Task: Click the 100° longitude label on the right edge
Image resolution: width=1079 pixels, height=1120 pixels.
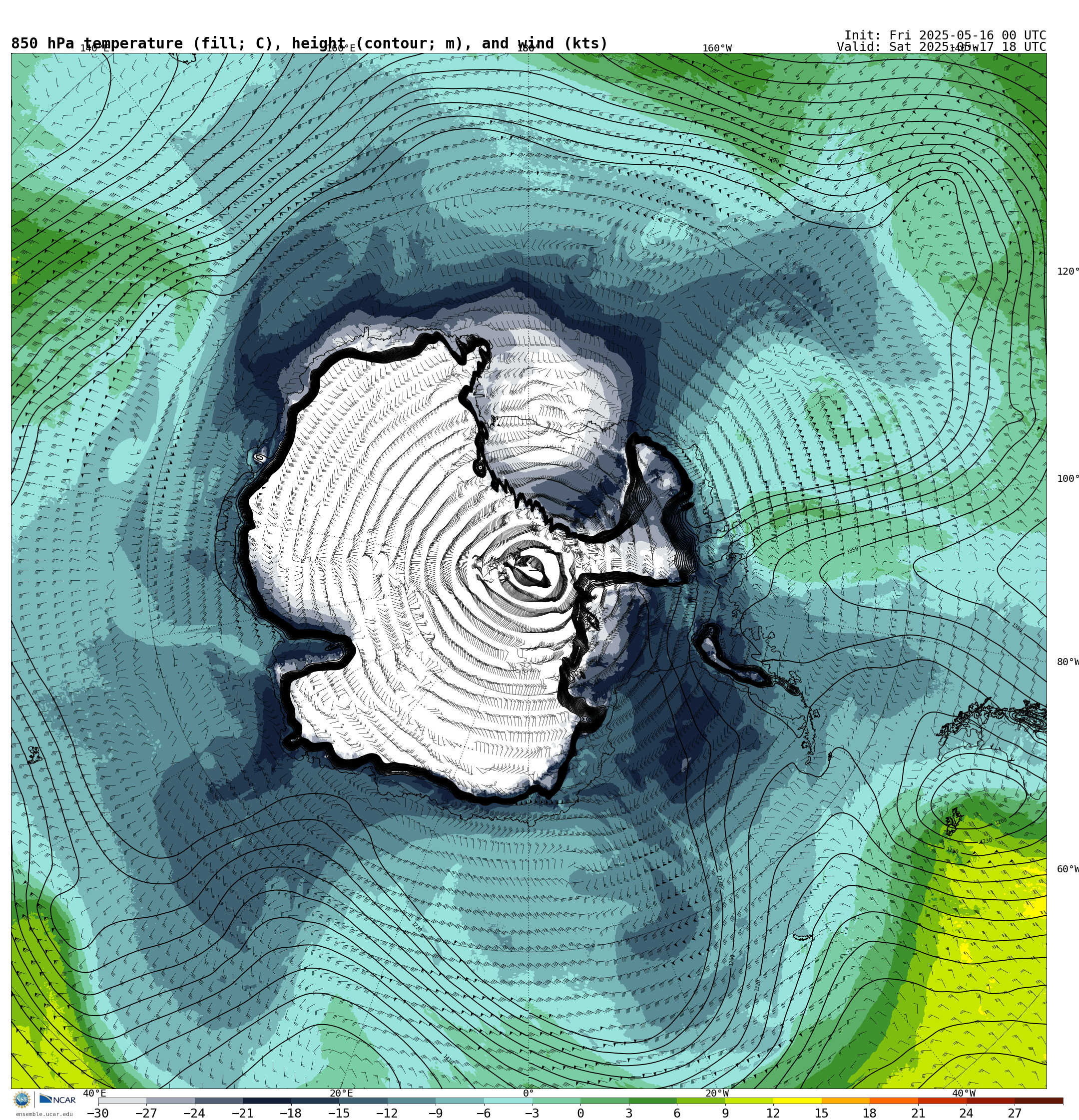Action: click(1068, 478)
